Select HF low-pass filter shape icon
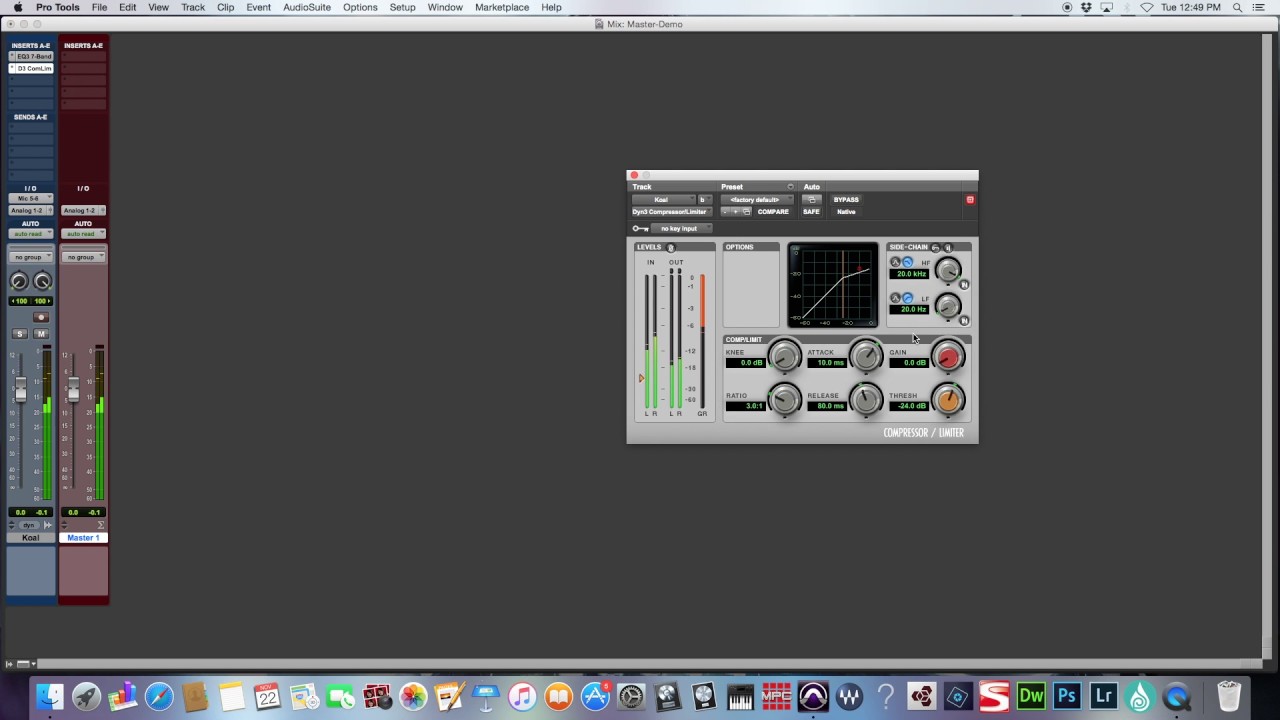Image resolution: width=1280 pixels, height=720 pixels. point(908,262)
